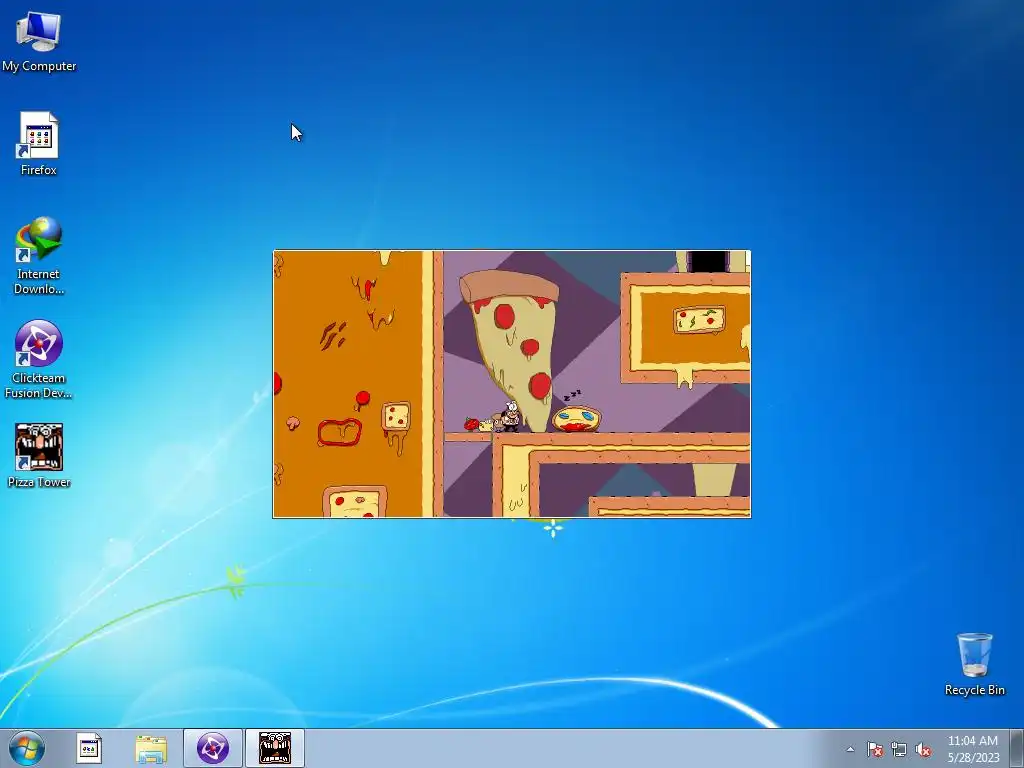
Task: Click the "Pizza Tower" label text
Action: (39, 482)
